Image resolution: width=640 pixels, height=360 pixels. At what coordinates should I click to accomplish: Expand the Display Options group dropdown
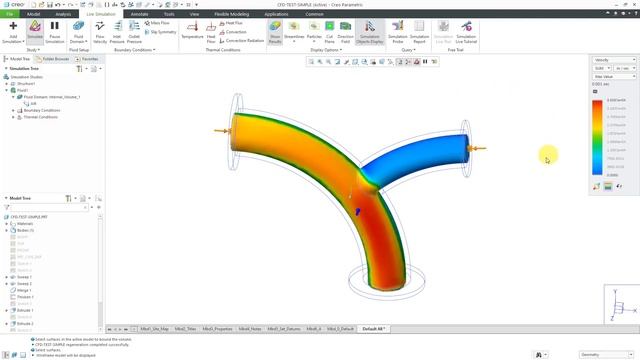coord(326,50)
